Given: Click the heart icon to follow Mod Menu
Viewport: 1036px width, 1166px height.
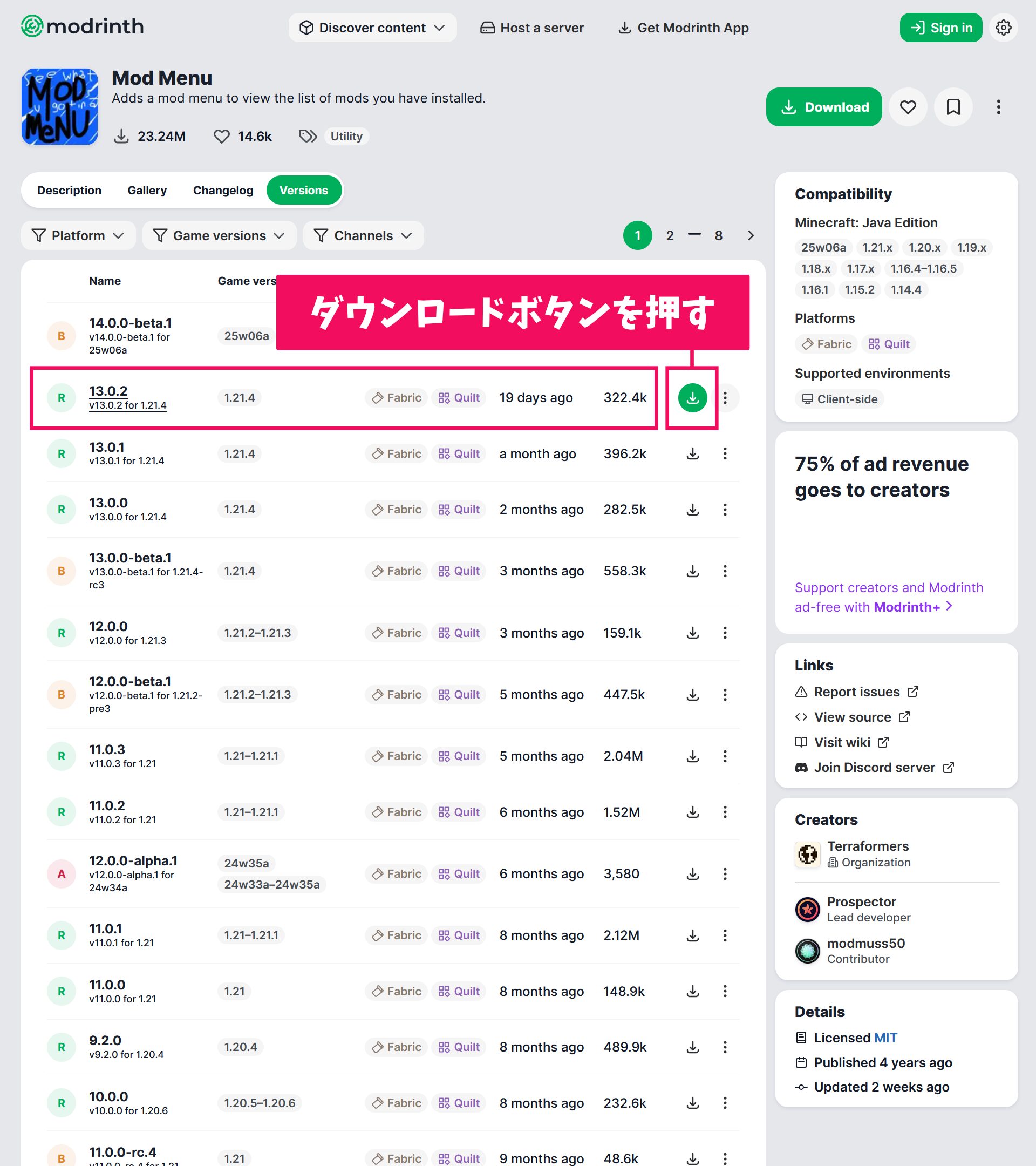Looking at the screenshot, I should 908,107.
